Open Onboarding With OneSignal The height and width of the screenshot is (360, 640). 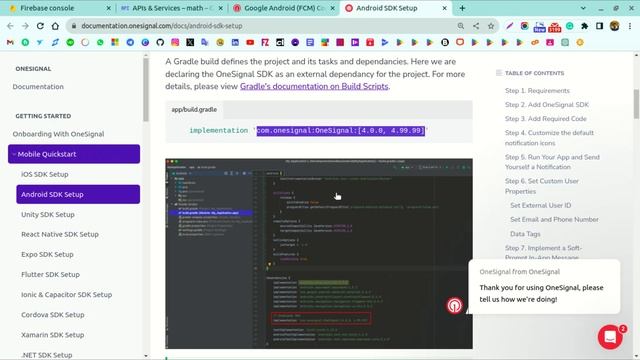click(58, 134)
